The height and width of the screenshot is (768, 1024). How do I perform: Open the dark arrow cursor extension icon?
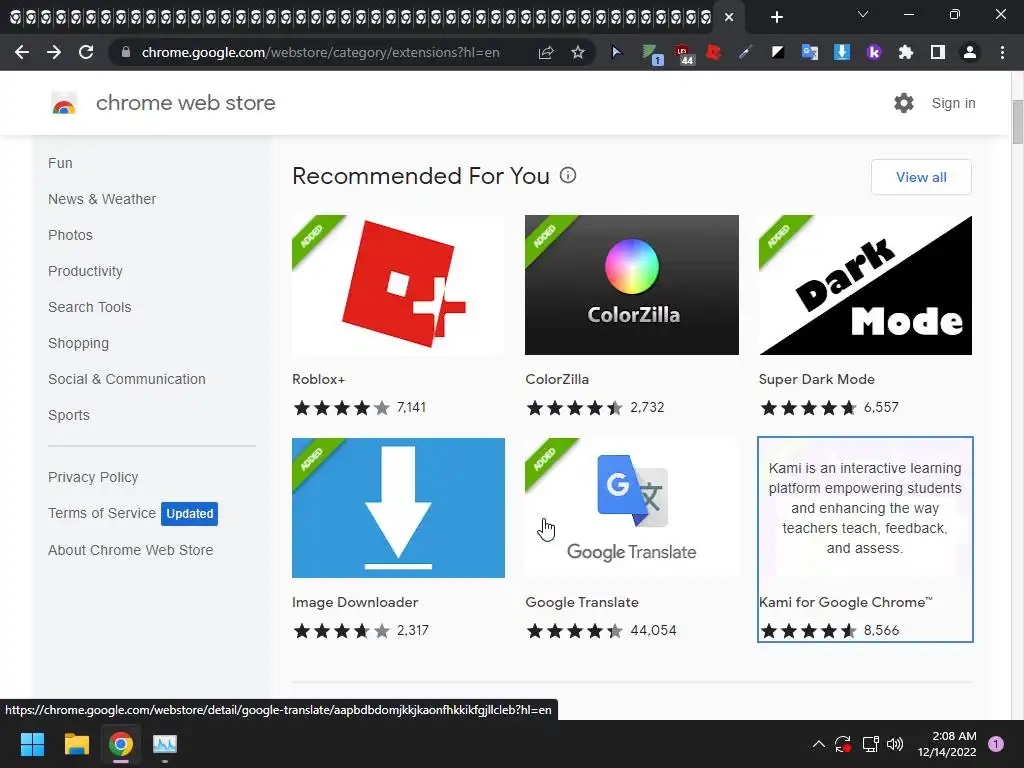pos(616,52)
